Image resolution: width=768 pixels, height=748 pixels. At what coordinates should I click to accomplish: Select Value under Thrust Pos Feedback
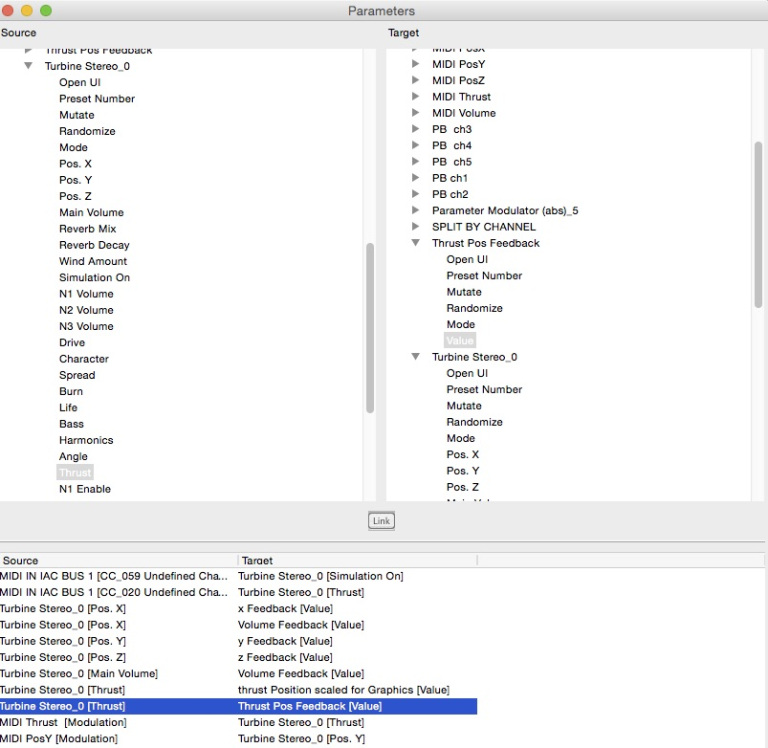(x=460, y=340)
